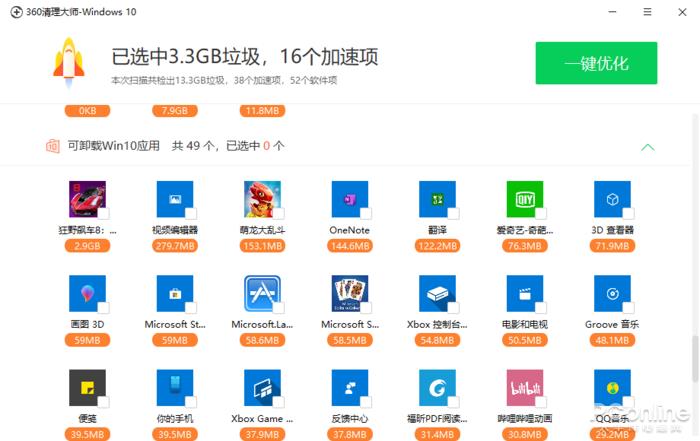The width and height of the screenshot is (700, 441).
Task: Check the box for 视频编辑器
Action: (x=191, y=214)
